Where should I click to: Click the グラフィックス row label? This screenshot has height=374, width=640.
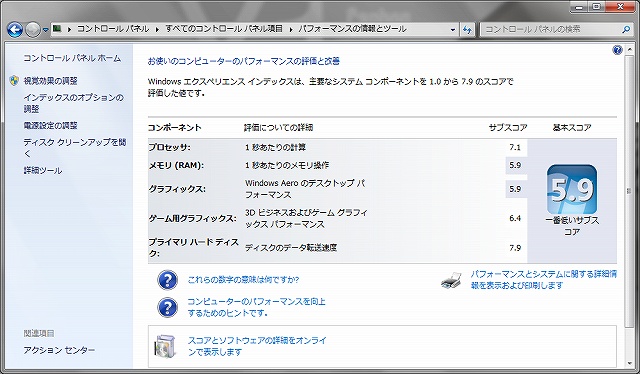pyautogui.click(x=177, y=189)
